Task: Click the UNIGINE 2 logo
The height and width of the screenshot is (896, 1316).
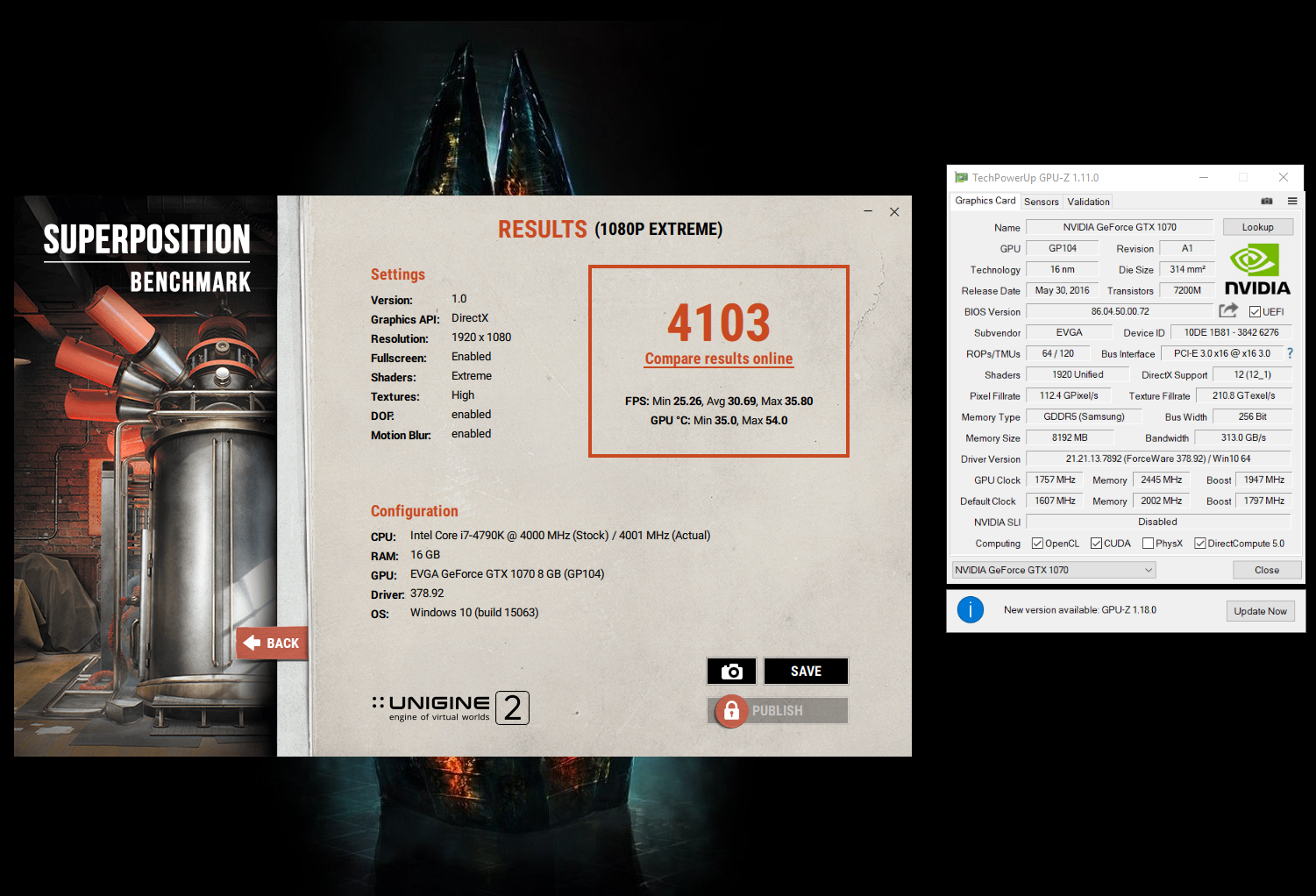Action: pyautogui.click(x=451, y=708)
